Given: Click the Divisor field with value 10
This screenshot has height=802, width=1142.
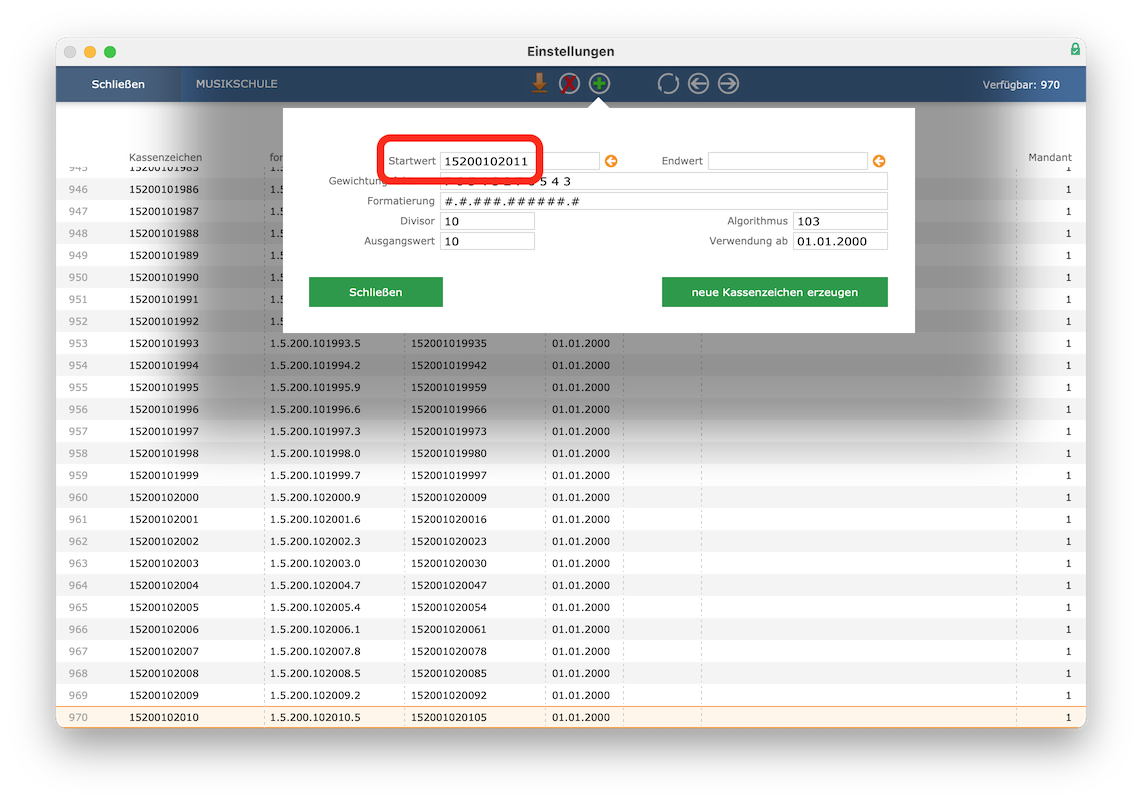Looking at the screenshot, I should [487, 221].
